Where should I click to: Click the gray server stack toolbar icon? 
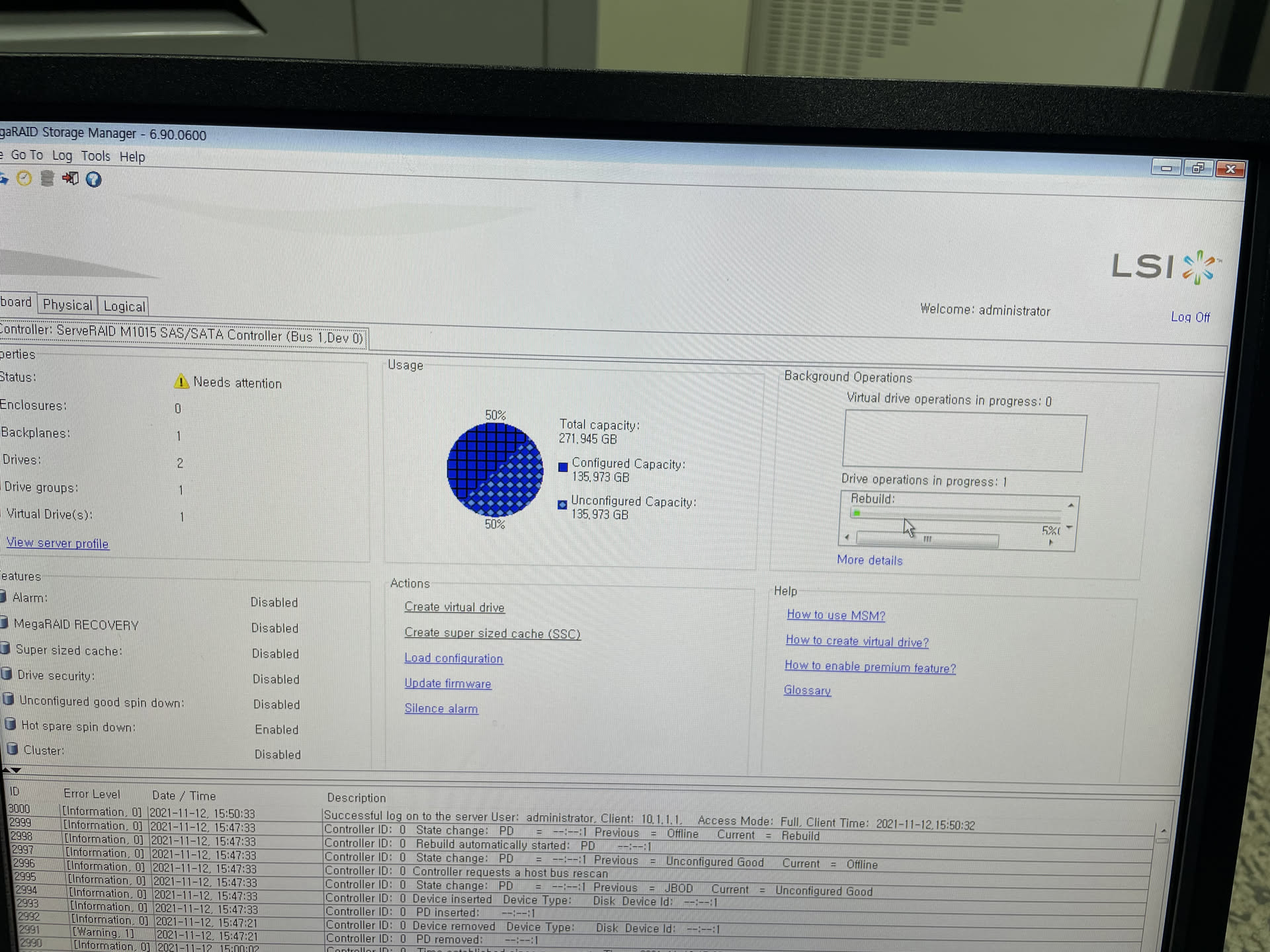point(47,178)
